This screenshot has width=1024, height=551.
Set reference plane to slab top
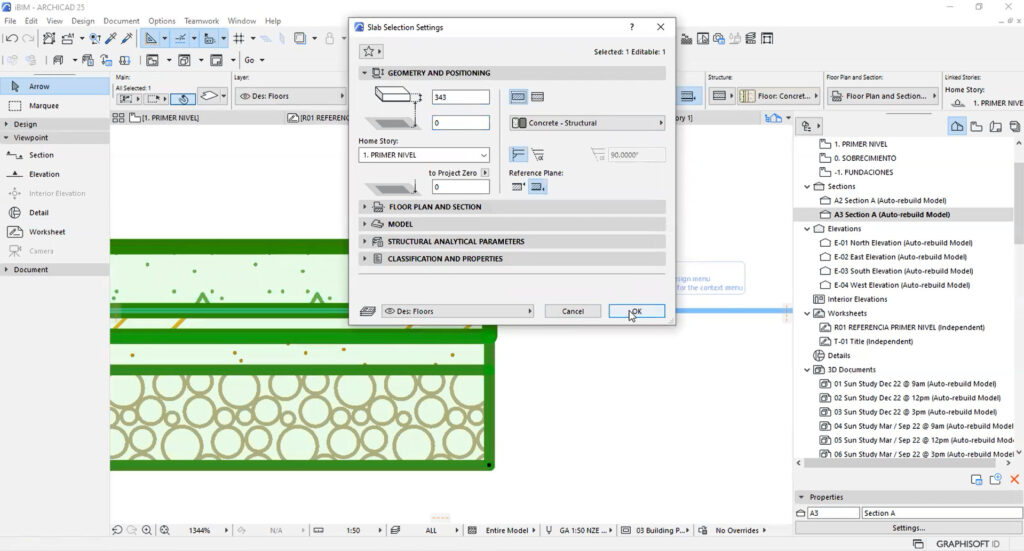[518, 187]
